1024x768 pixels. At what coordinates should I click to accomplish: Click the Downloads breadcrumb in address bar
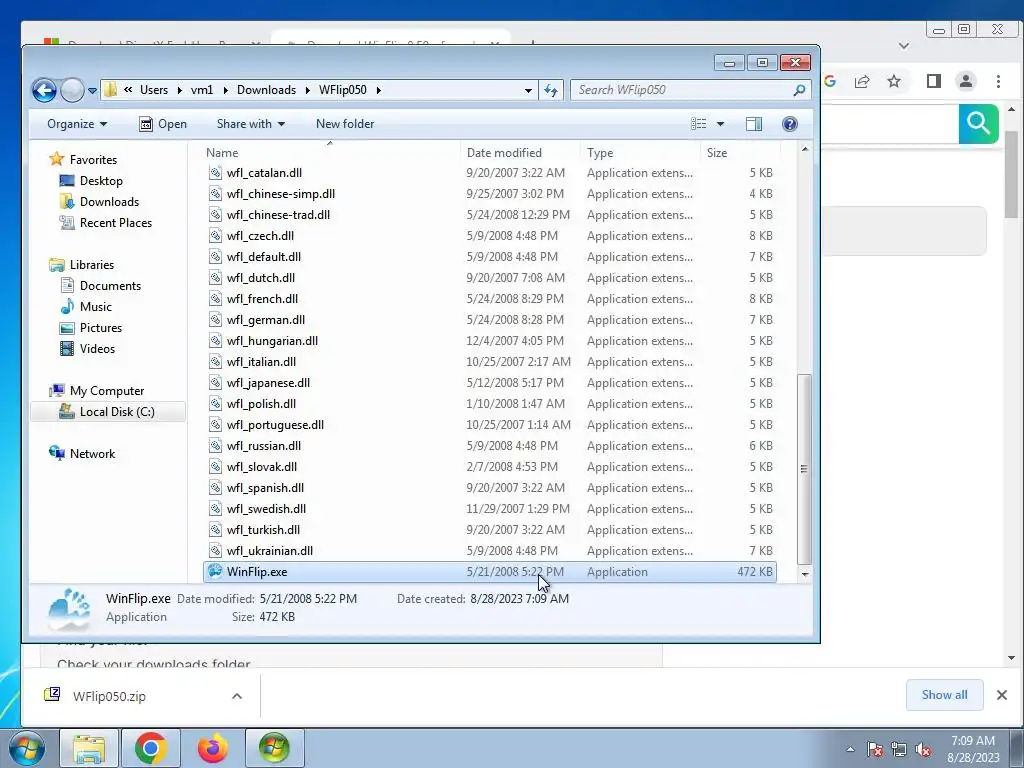pos(266,90)
